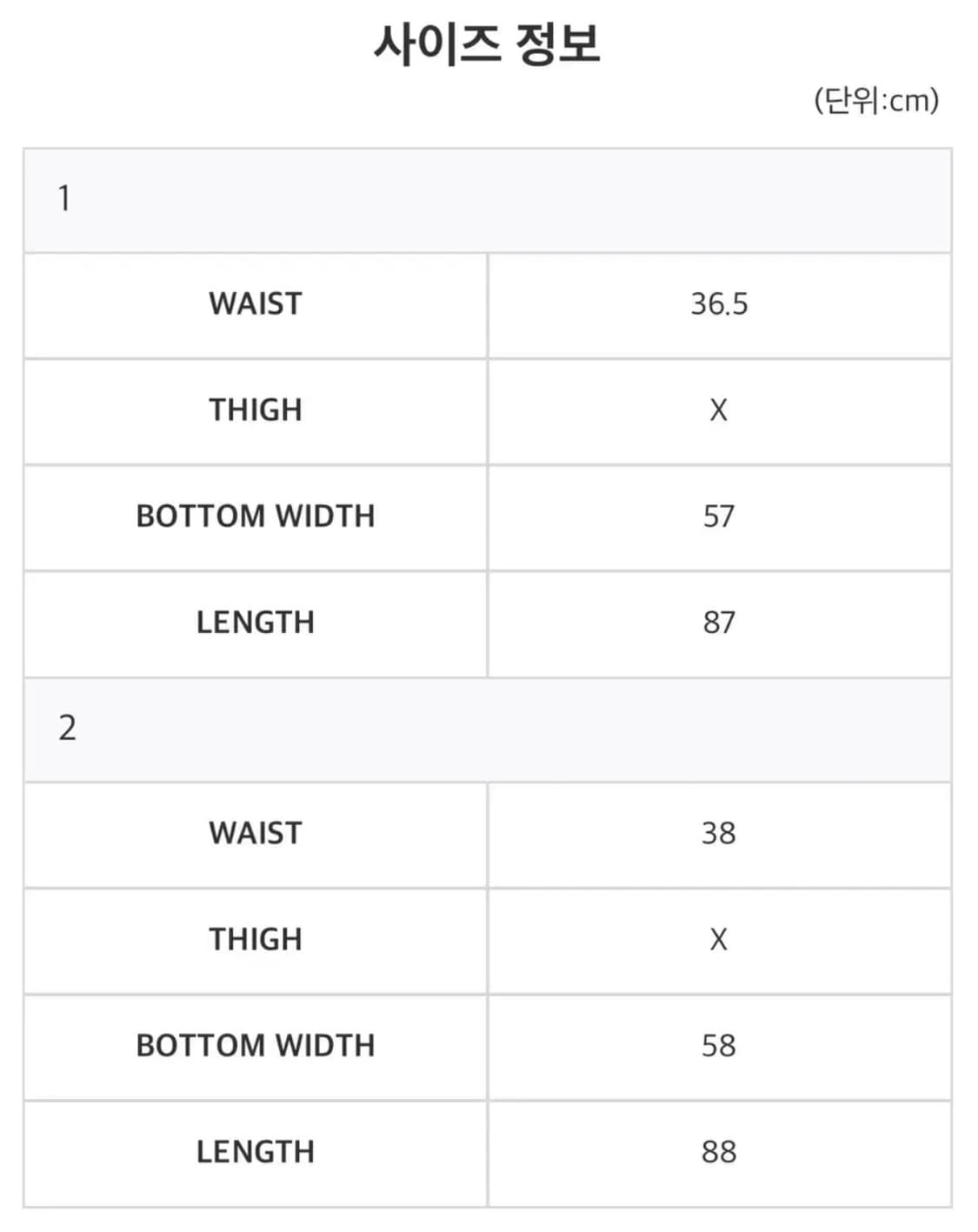Select the size 1 section header row
Image resolution: width=978 pixels, height=1232 pixels.
(x=487, y=200)
